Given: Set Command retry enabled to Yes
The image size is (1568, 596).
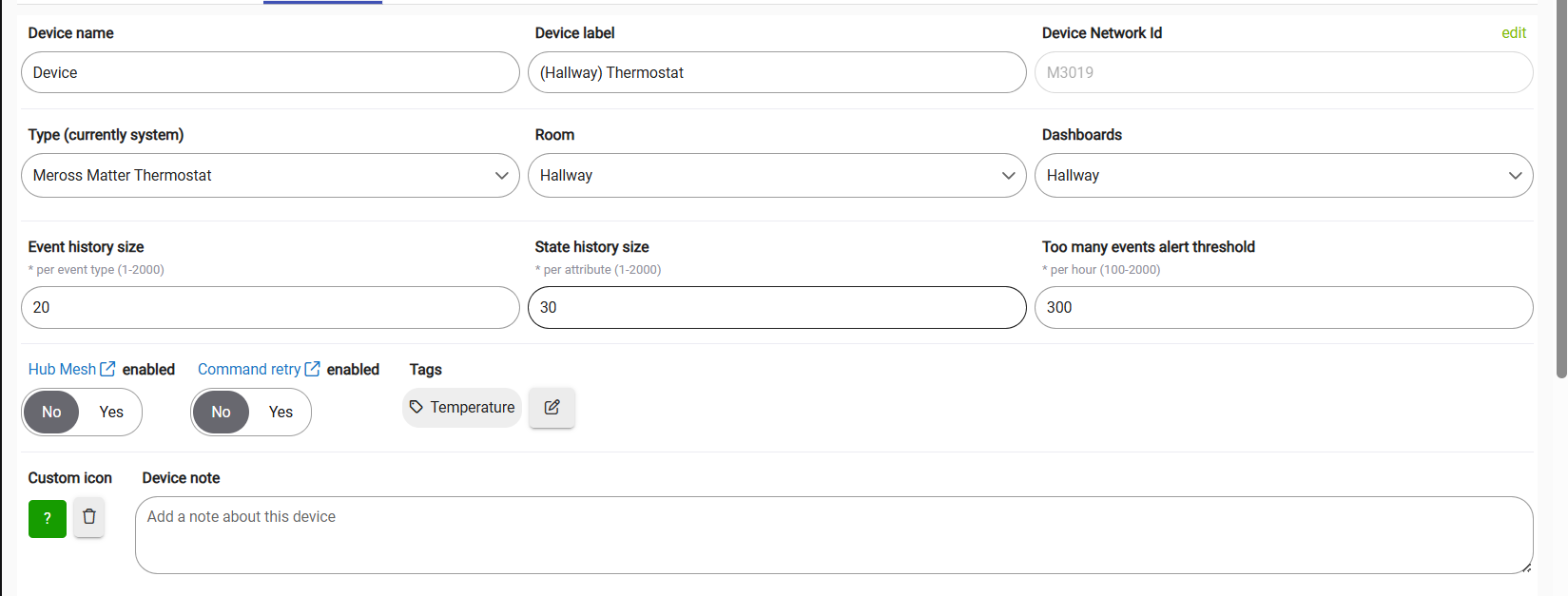Looking at the screenshot, I should [x=281, y=412].
